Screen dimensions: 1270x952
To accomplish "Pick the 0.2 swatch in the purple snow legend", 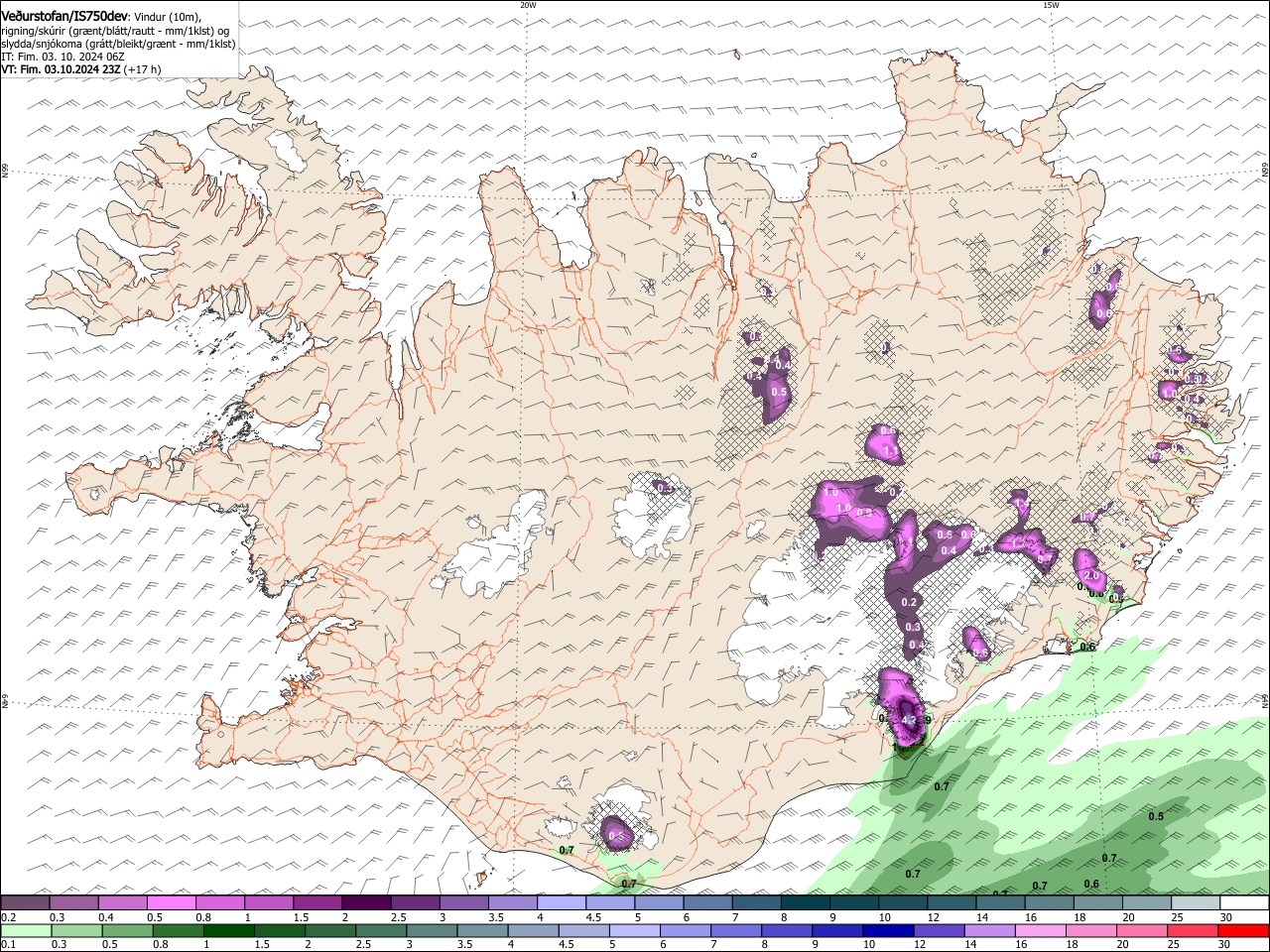I will coord(25,902).
